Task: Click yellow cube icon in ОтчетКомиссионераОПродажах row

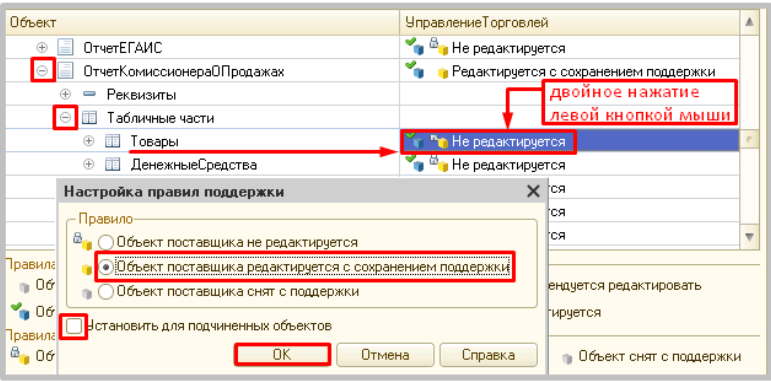Action: (443, 73)
